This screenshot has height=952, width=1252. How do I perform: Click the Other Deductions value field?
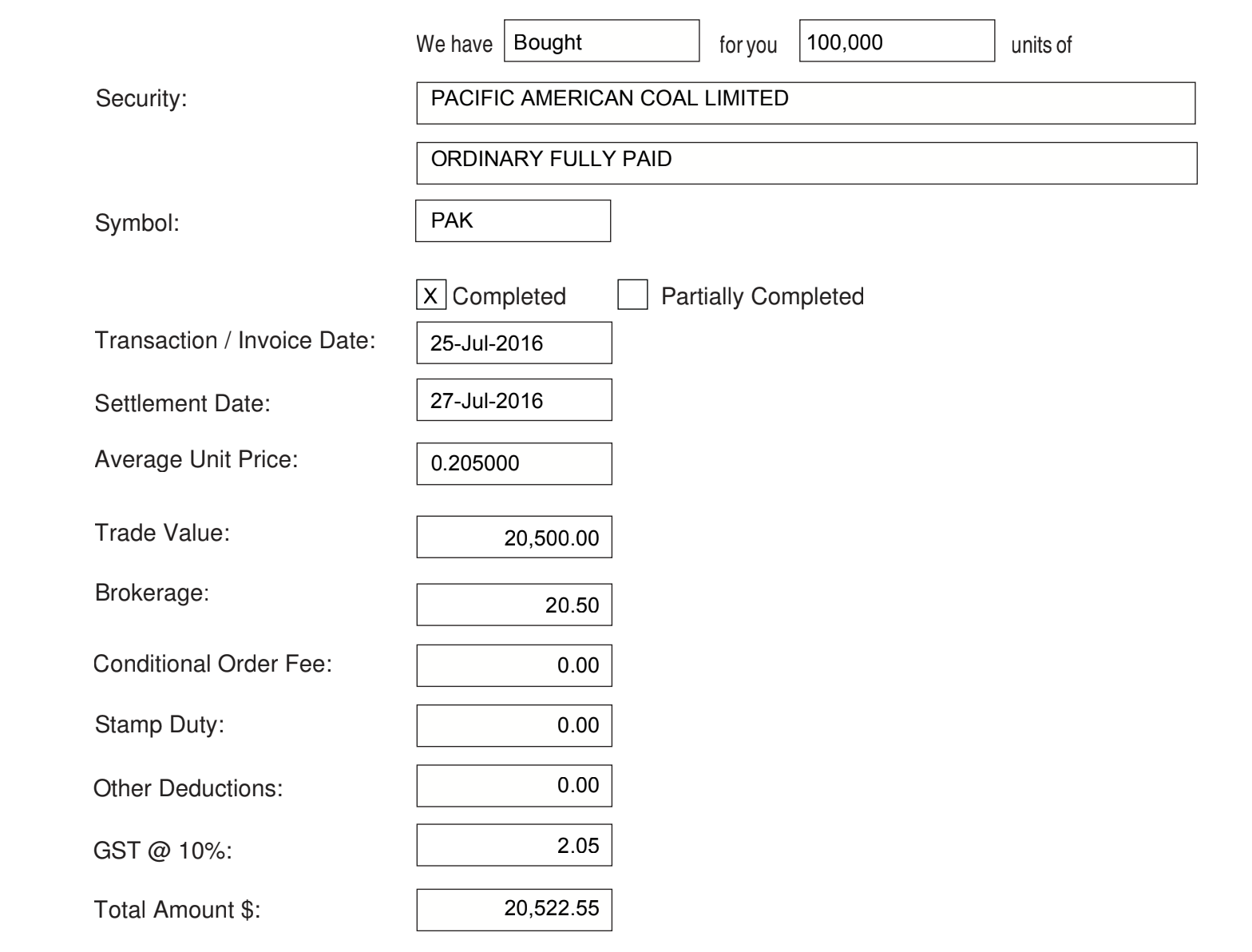[x=514, y=785]
